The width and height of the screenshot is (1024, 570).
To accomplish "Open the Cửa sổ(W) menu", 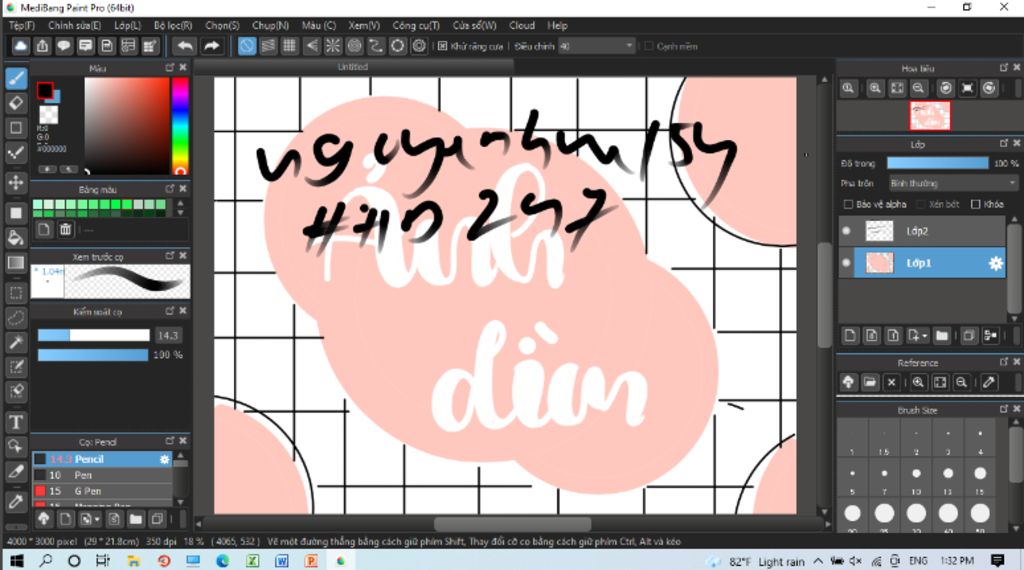I will point(475,25).
